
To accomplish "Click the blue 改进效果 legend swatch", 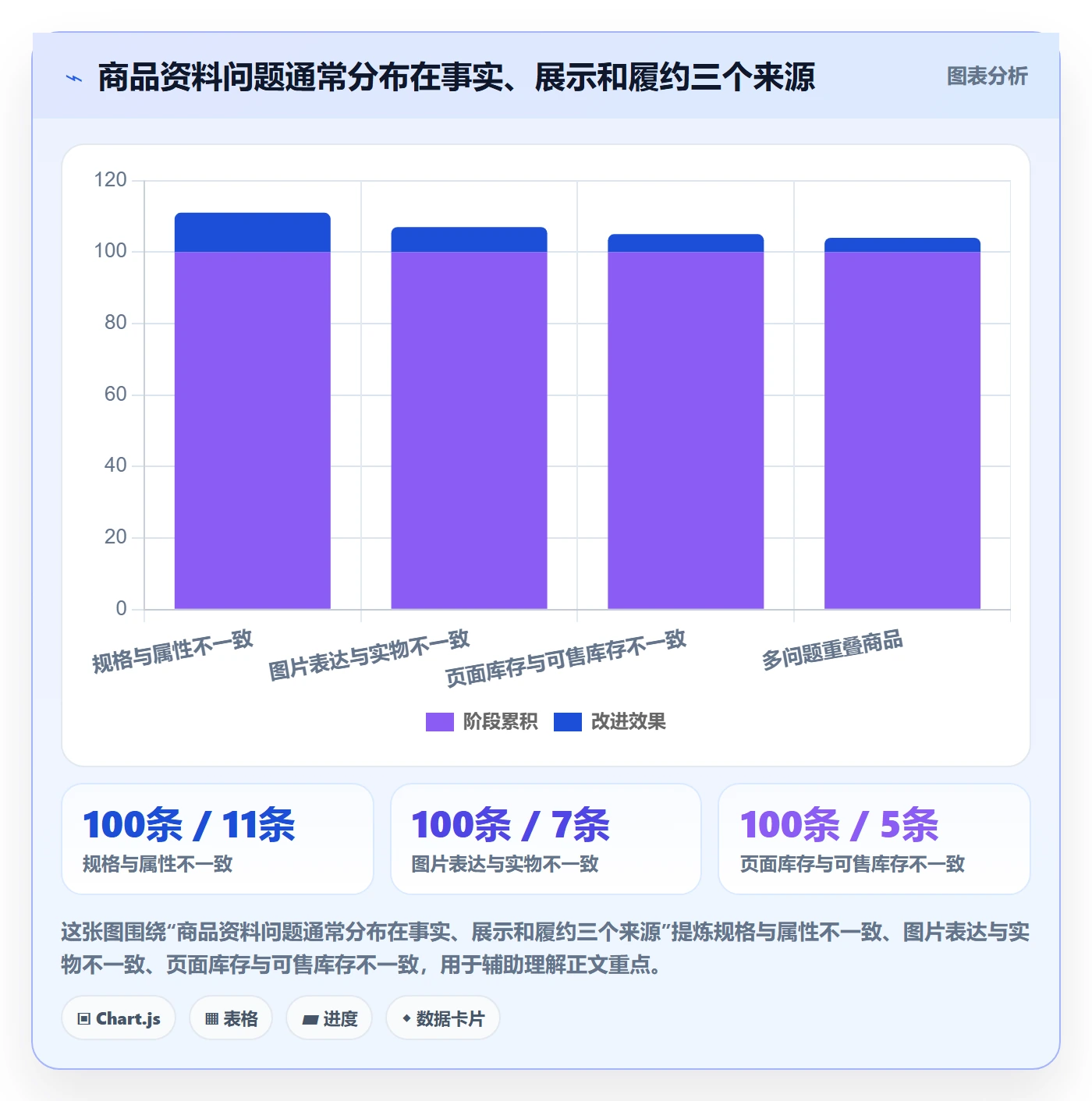I will coord(568,722).
